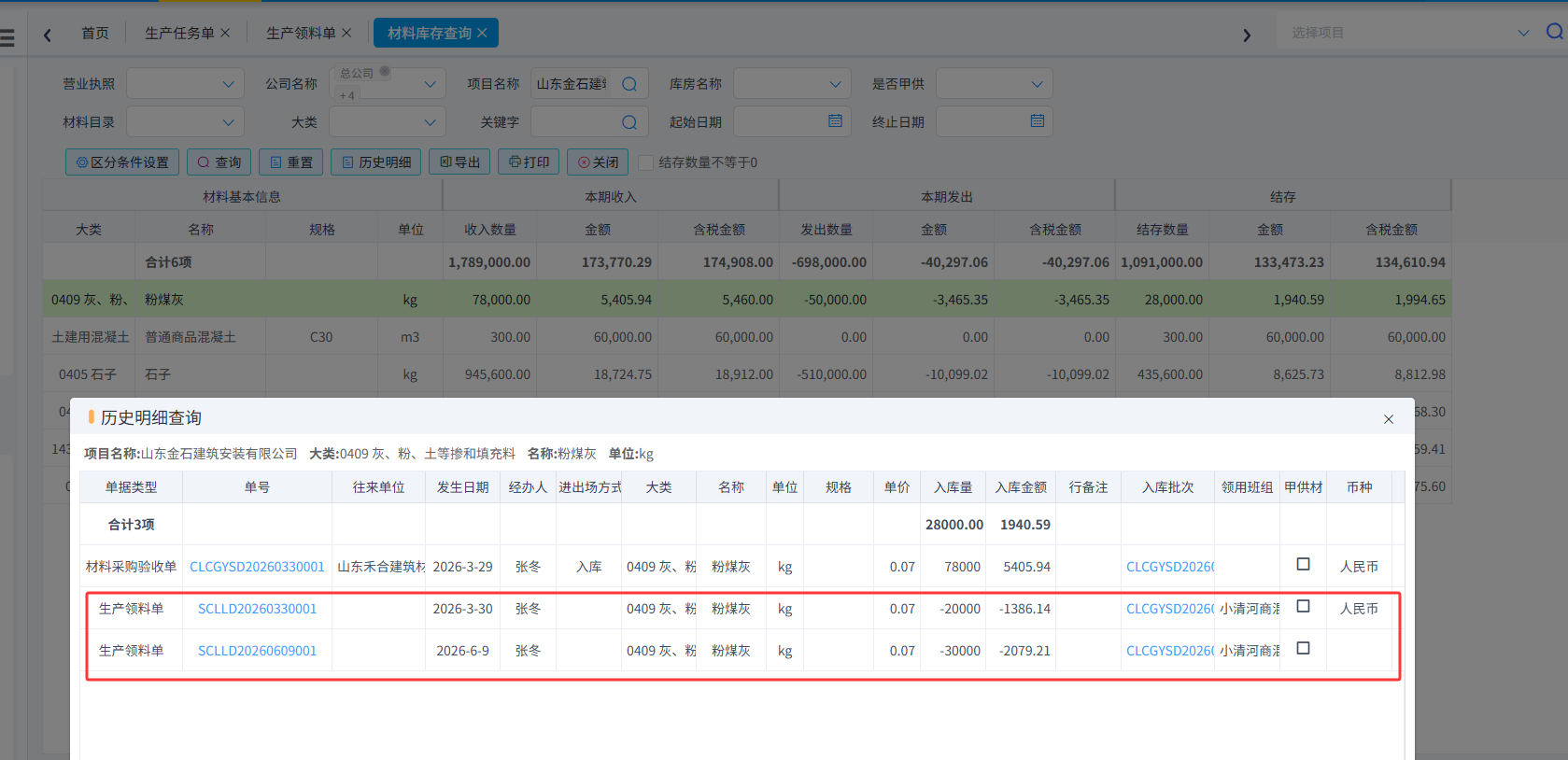Expand the 营业执照 dropdown
Screen dimensions: 1568x760
228,84
